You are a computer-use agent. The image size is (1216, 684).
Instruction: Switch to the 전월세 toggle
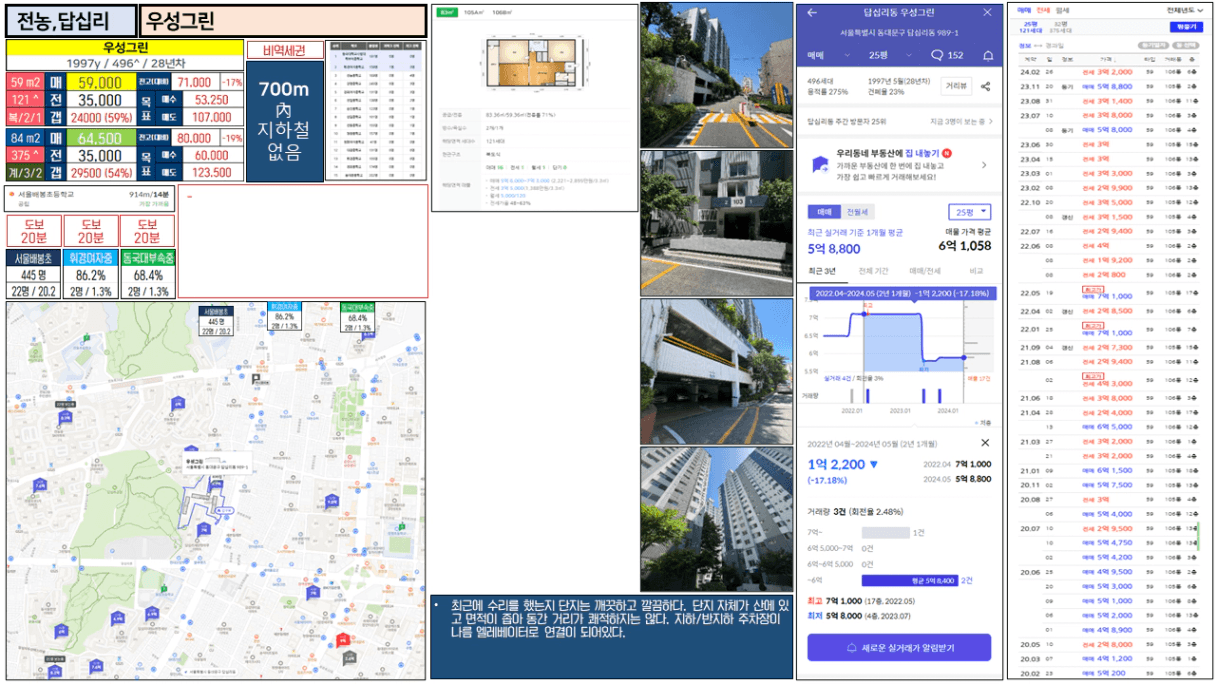[x=858, y=212]
